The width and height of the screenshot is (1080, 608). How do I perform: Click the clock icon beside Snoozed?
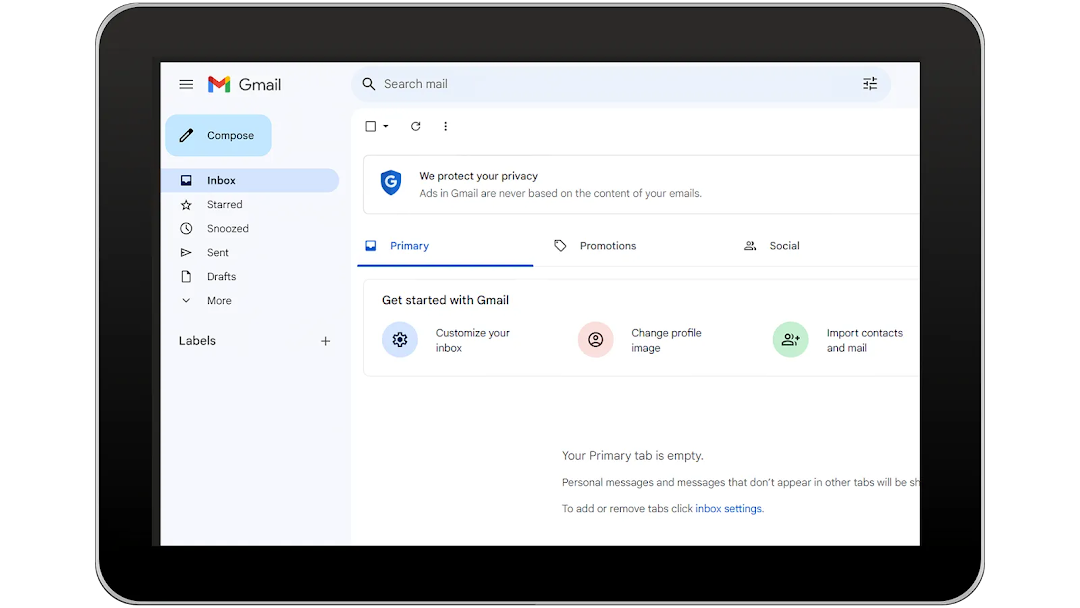(186, 229)
